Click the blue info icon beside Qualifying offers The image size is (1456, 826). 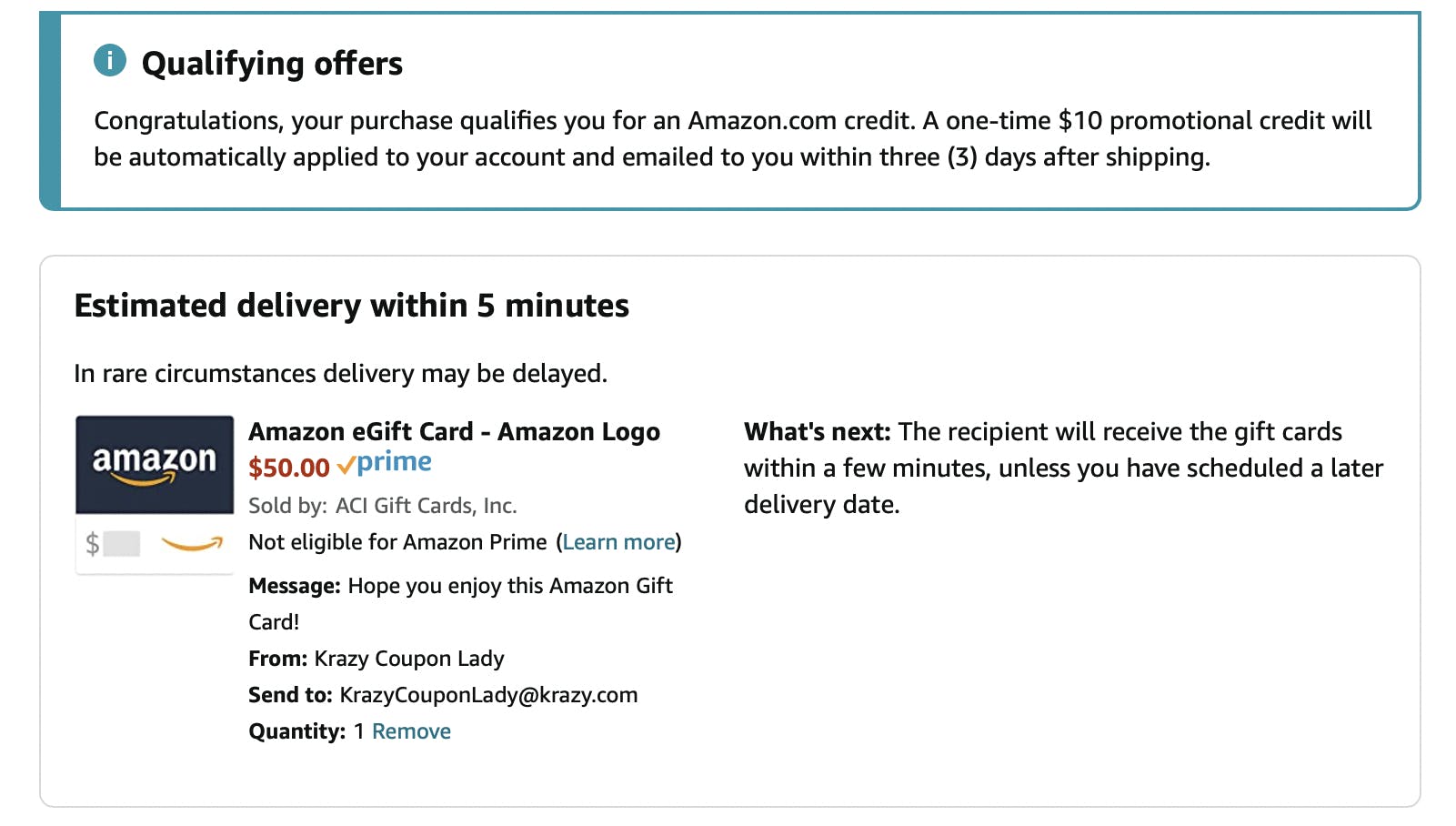pos(110,61)
